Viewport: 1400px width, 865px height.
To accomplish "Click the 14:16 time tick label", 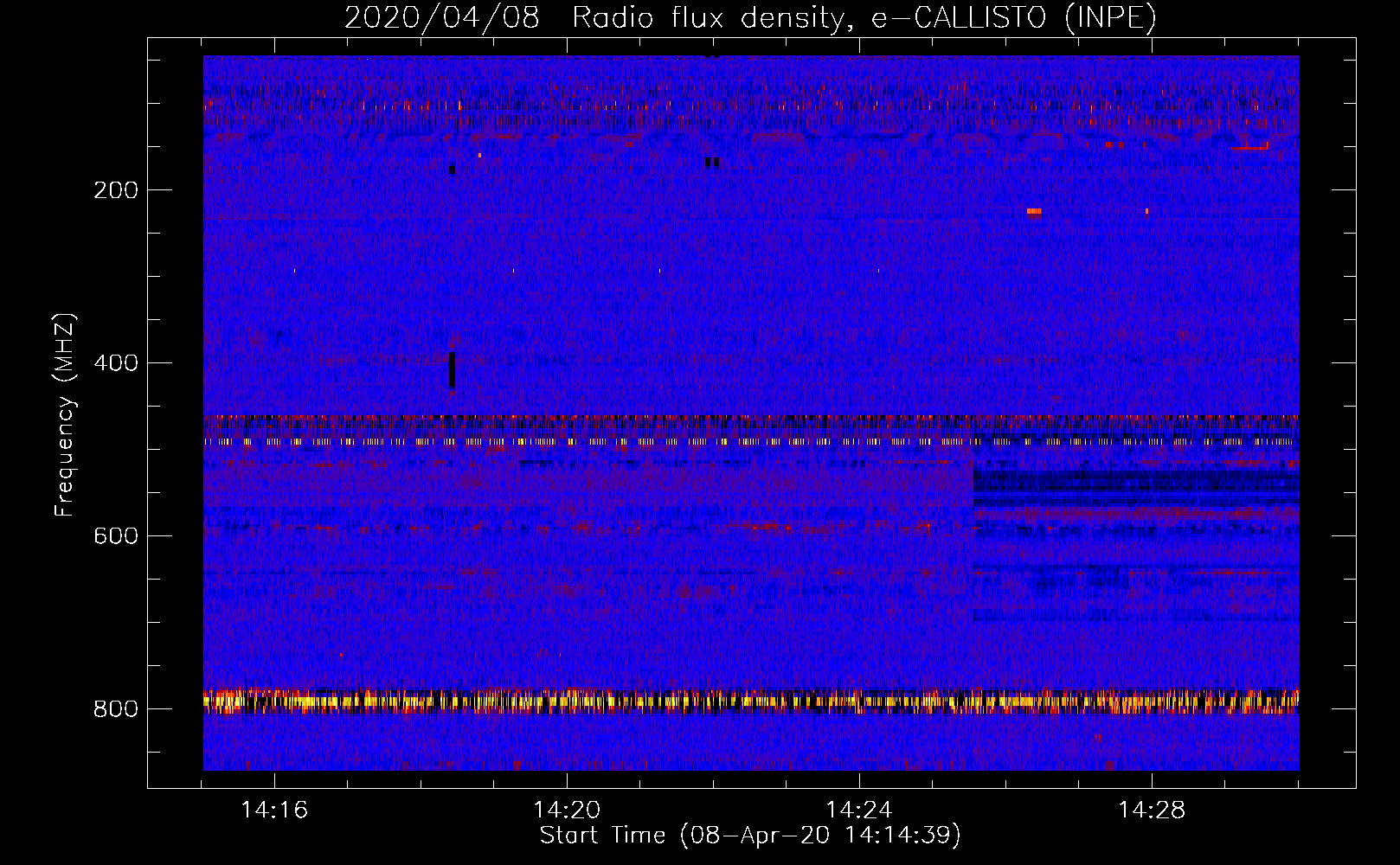I will 274,811.
